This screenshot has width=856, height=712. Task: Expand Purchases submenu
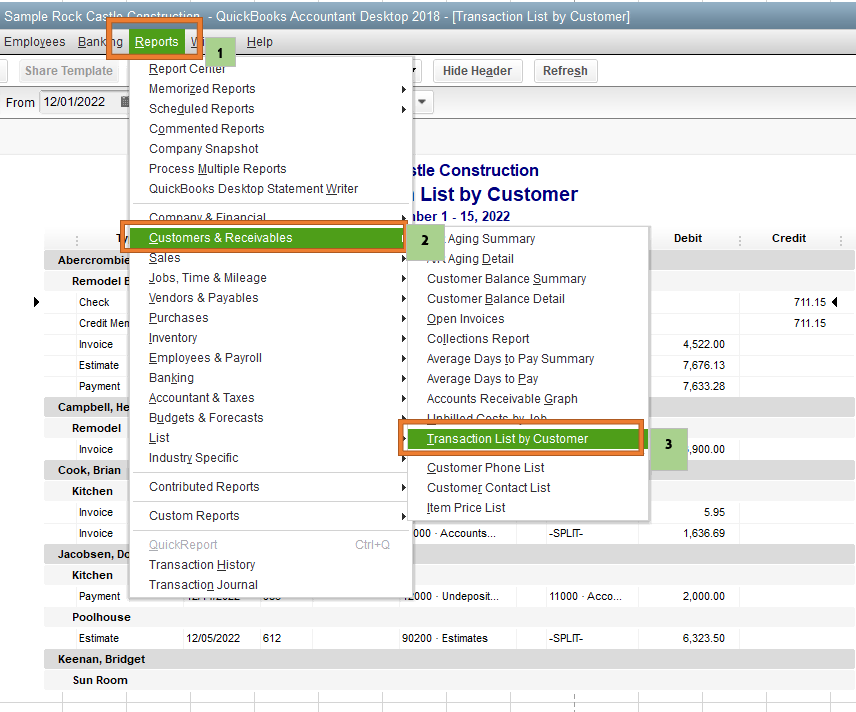click(270, 318)
